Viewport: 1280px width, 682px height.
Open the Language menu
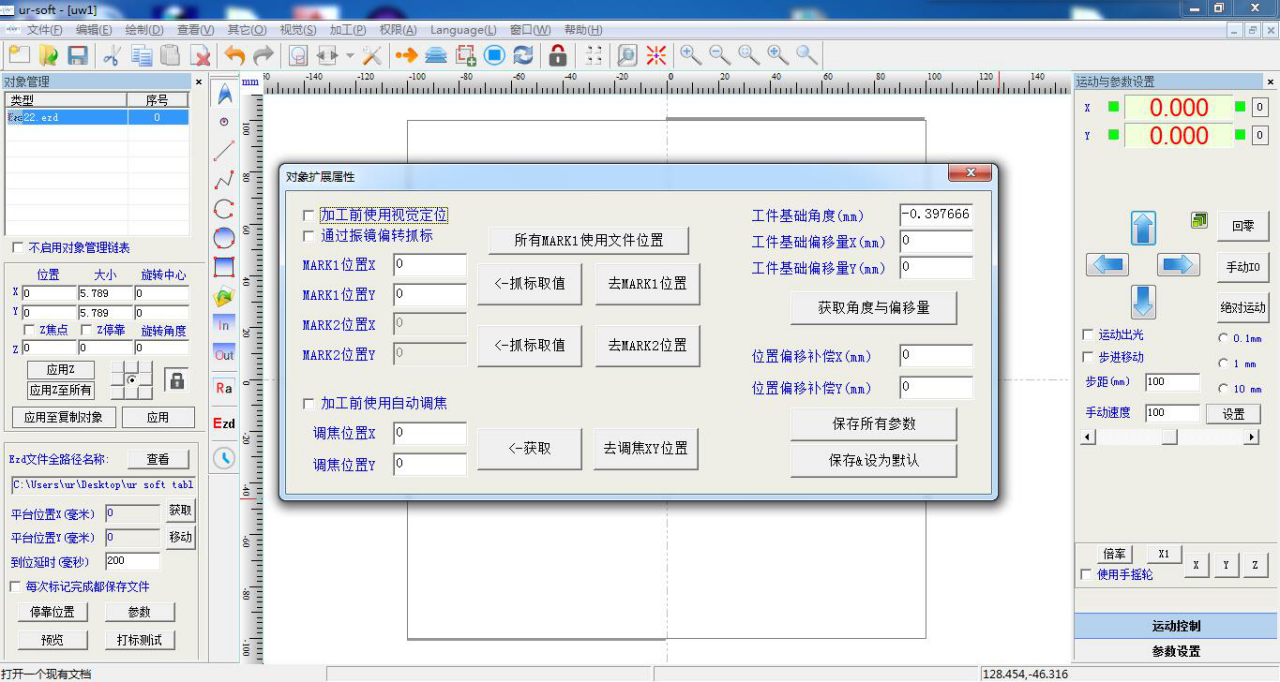click(x=463, y=30)
